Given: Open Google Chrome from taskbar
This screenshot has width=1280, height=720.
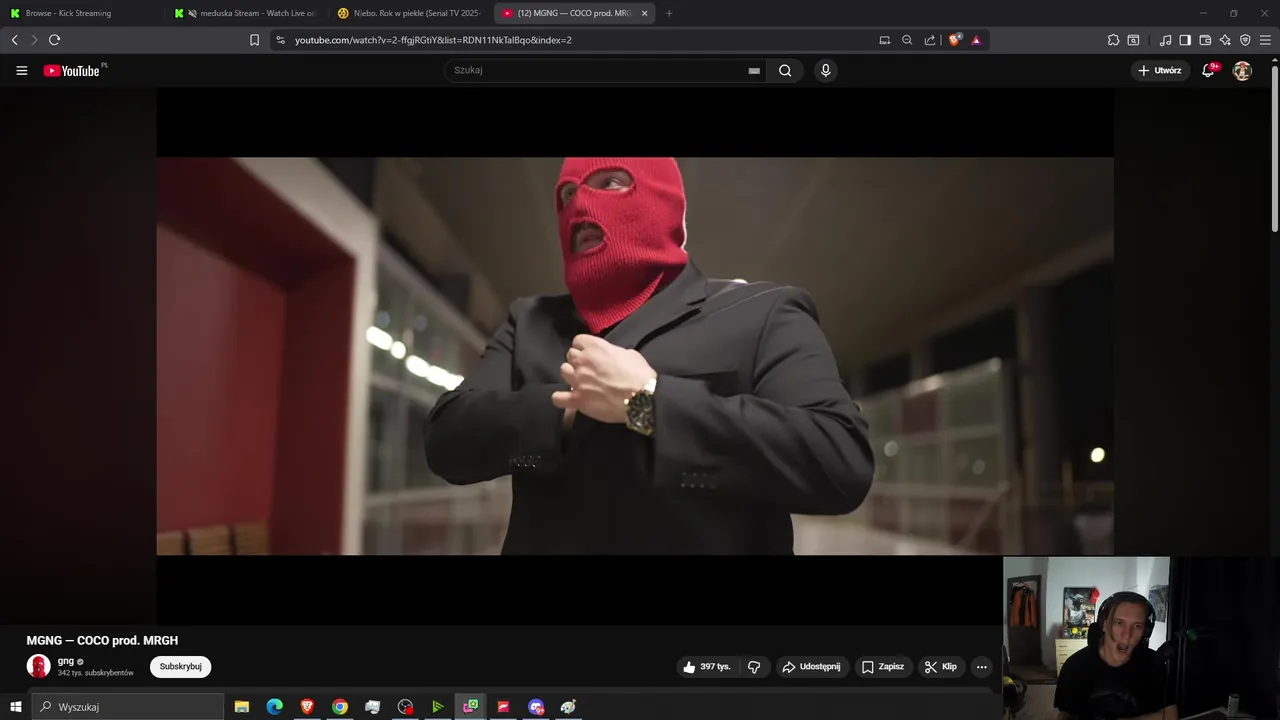Looking at the screenshot, I should (x=340, y=707).
